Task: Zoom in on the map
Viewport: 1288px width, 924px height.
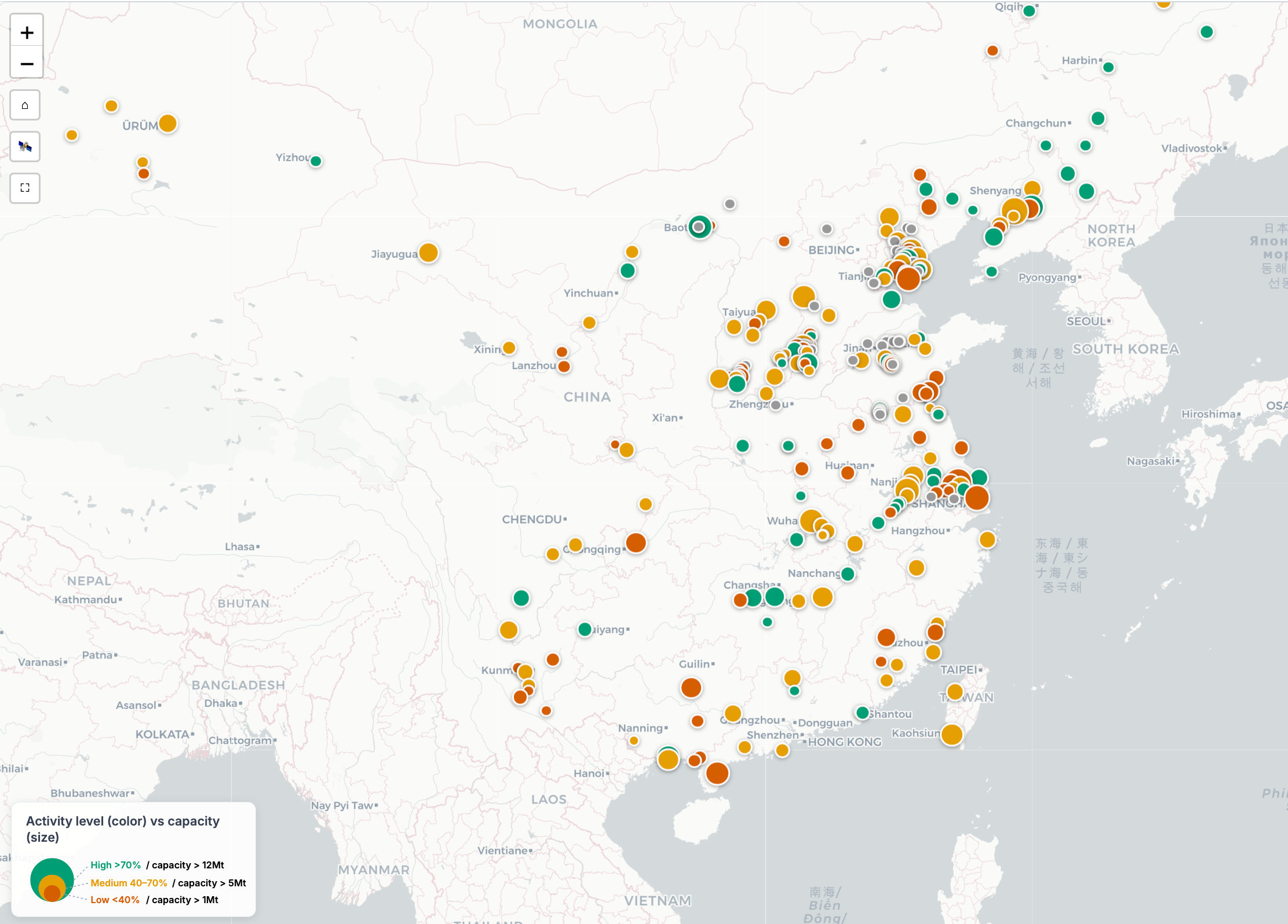Action: (x=26, y=32)
